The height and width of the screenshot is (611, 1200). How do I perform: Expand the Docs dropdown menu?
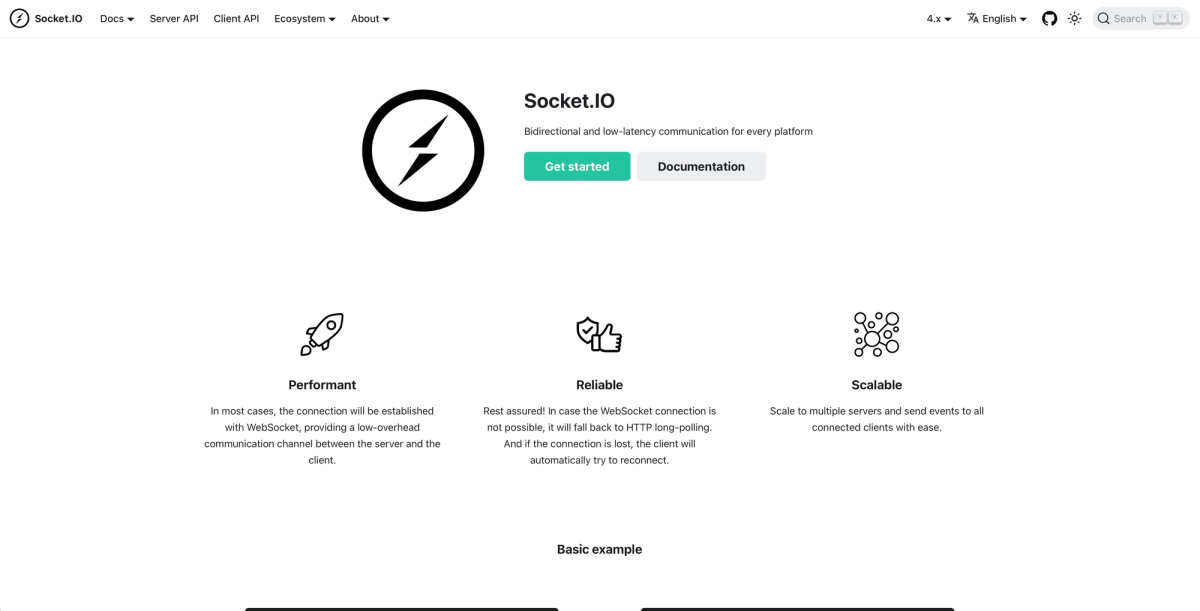tap(117, 18)
